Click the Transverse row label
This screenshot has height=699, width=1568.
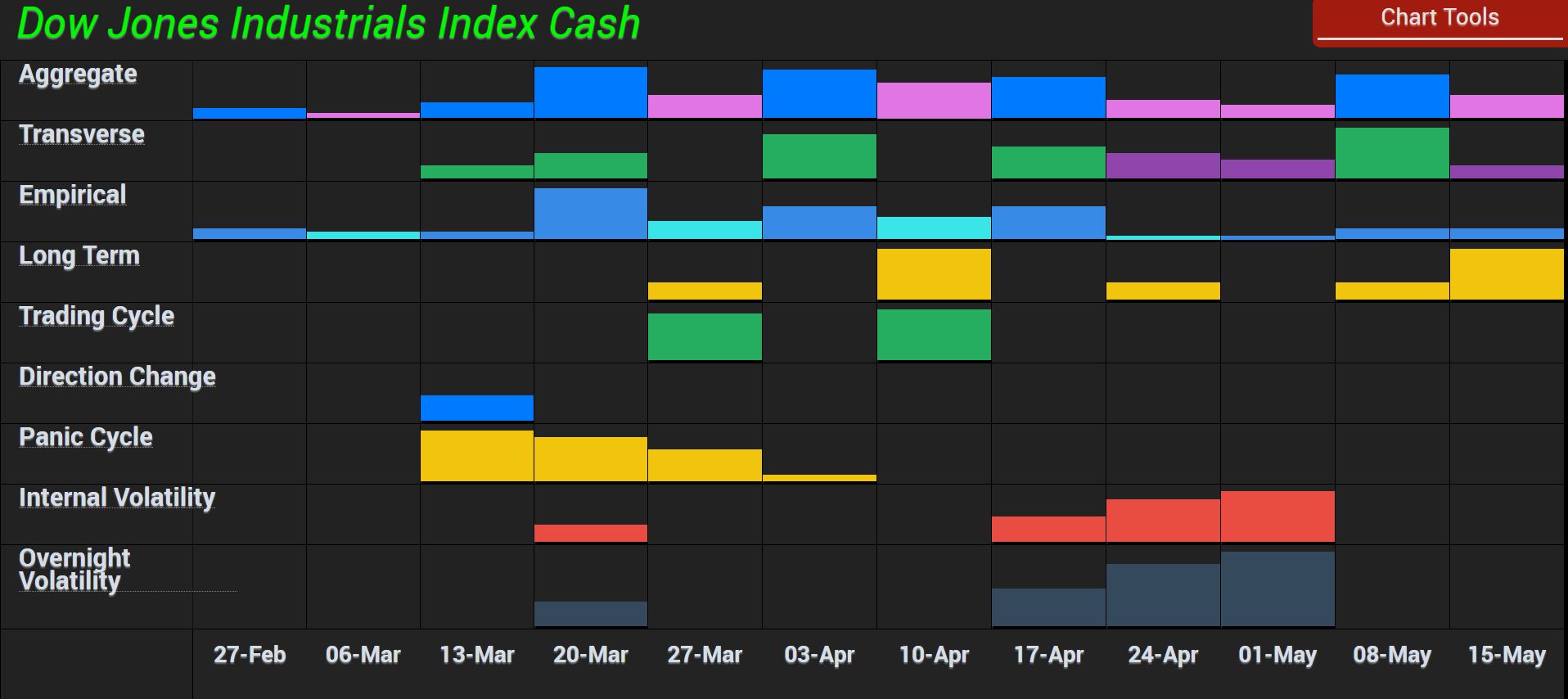pyautogui.click(x=81, y=134)
